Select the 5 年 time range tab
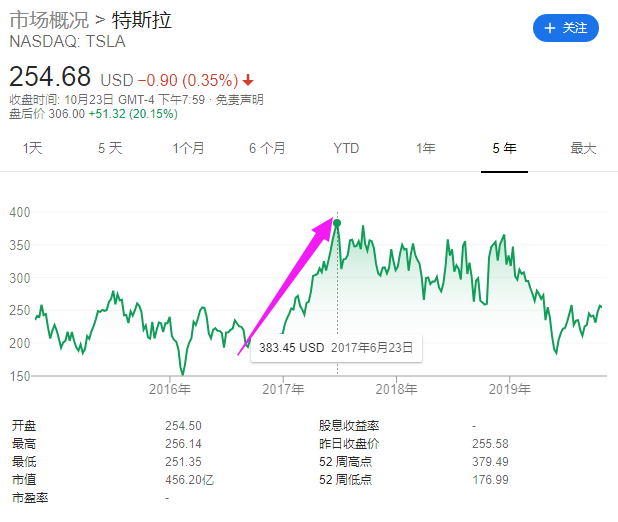 504,148
